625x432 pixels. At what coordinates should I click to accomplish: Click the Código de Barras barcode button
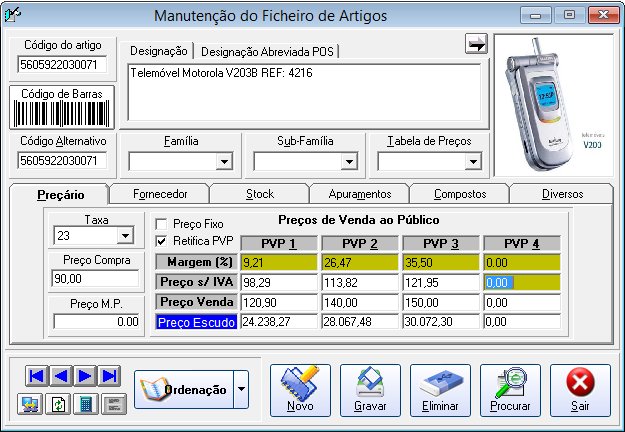(x=62, y=105)
